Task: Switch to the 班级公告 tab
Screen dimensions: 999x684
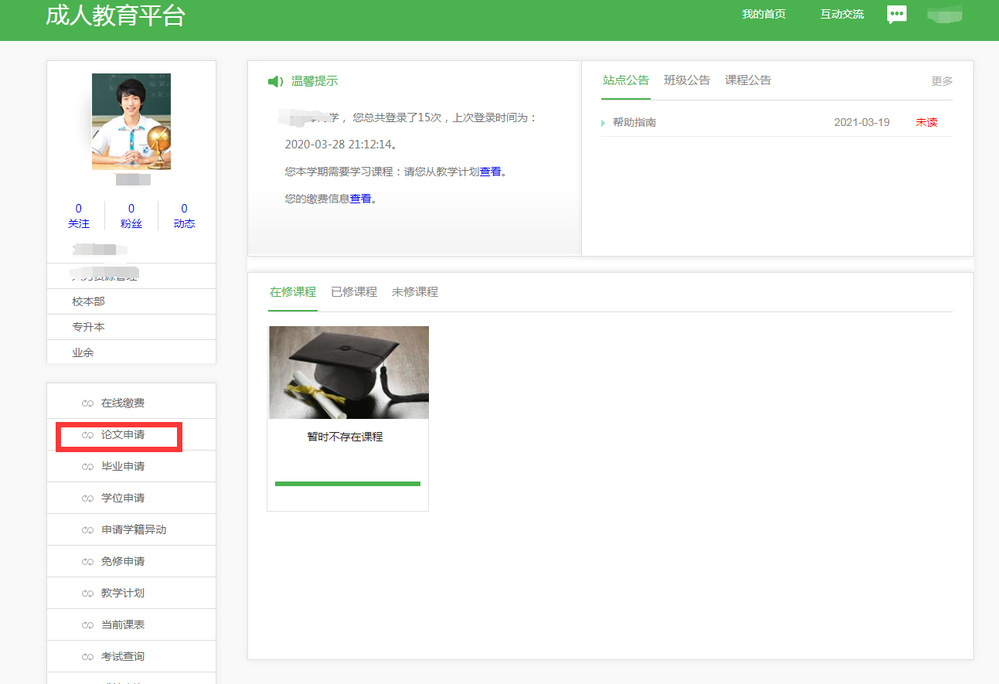Action: pos(686,80)
